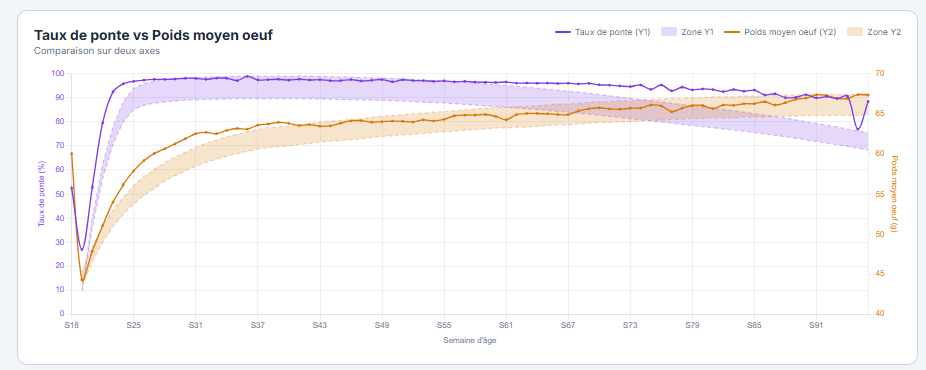
Task: Click the last purple data point at chart end
Action: pyautogui.click(x=868, y=101)
